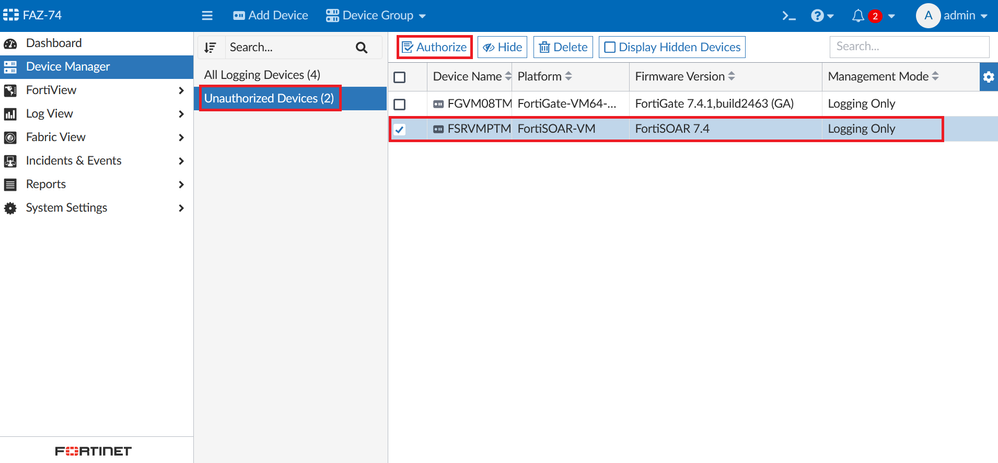Check the FGVM08TM row checkbox
The width and height of the screenshot is (998, 463).
(x=400, y=104)
